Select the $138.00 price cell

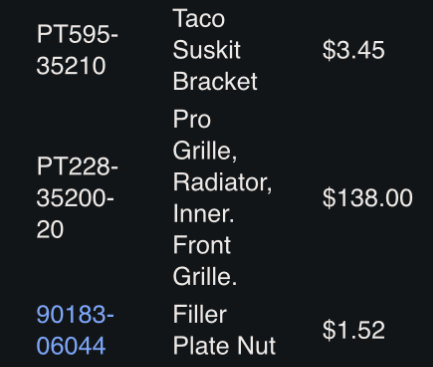[x=367, y=197]
